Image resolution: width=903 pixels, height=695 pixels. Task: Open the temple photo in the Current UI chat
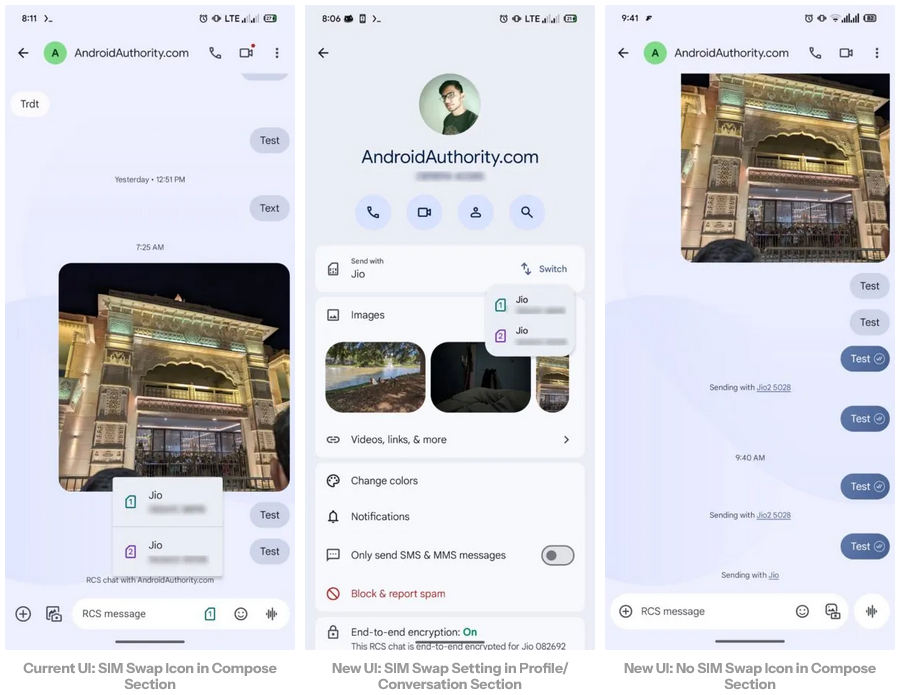[174, 377]
